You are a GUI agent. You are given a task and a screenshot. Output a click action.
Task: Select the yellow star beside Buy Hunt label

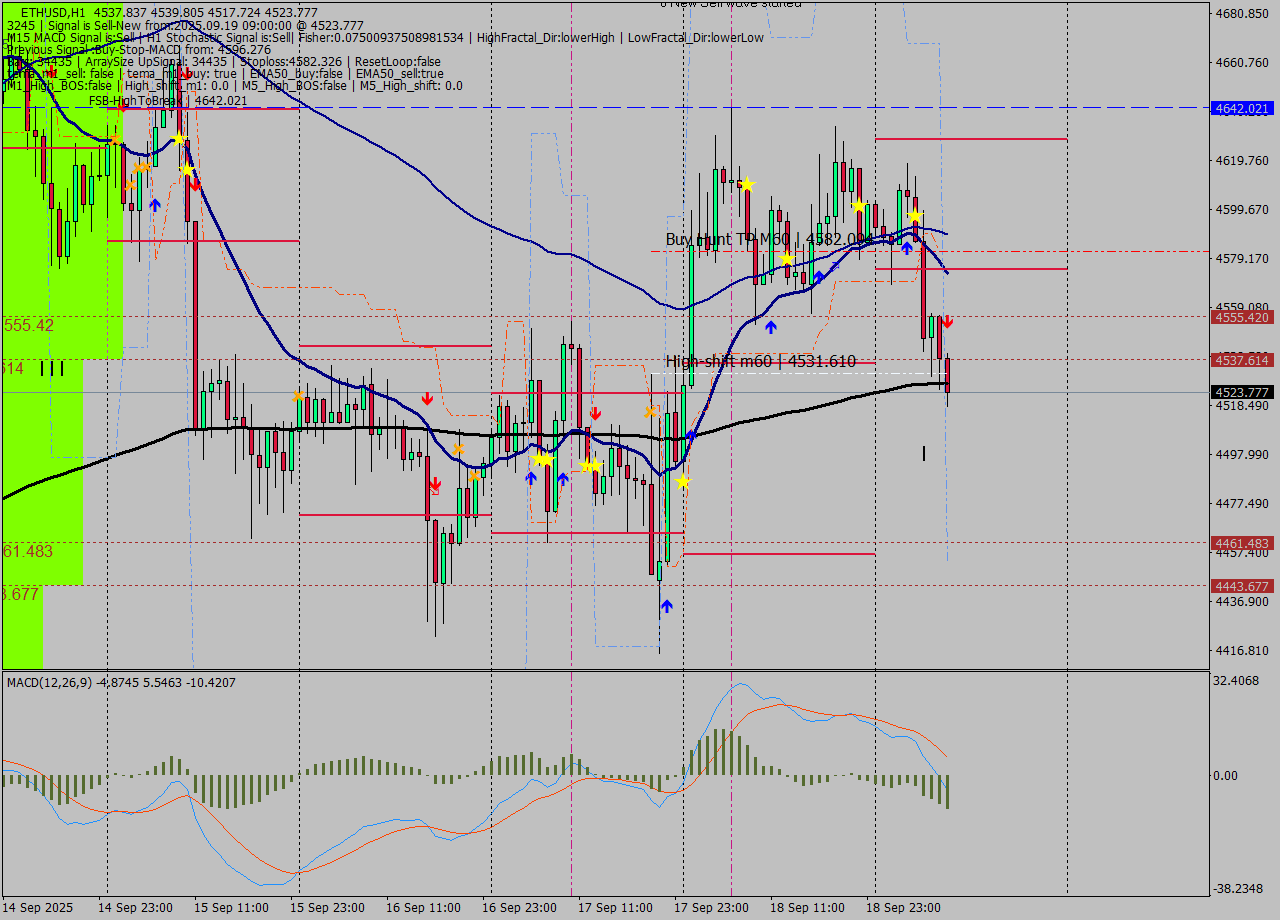pos(787,258)
